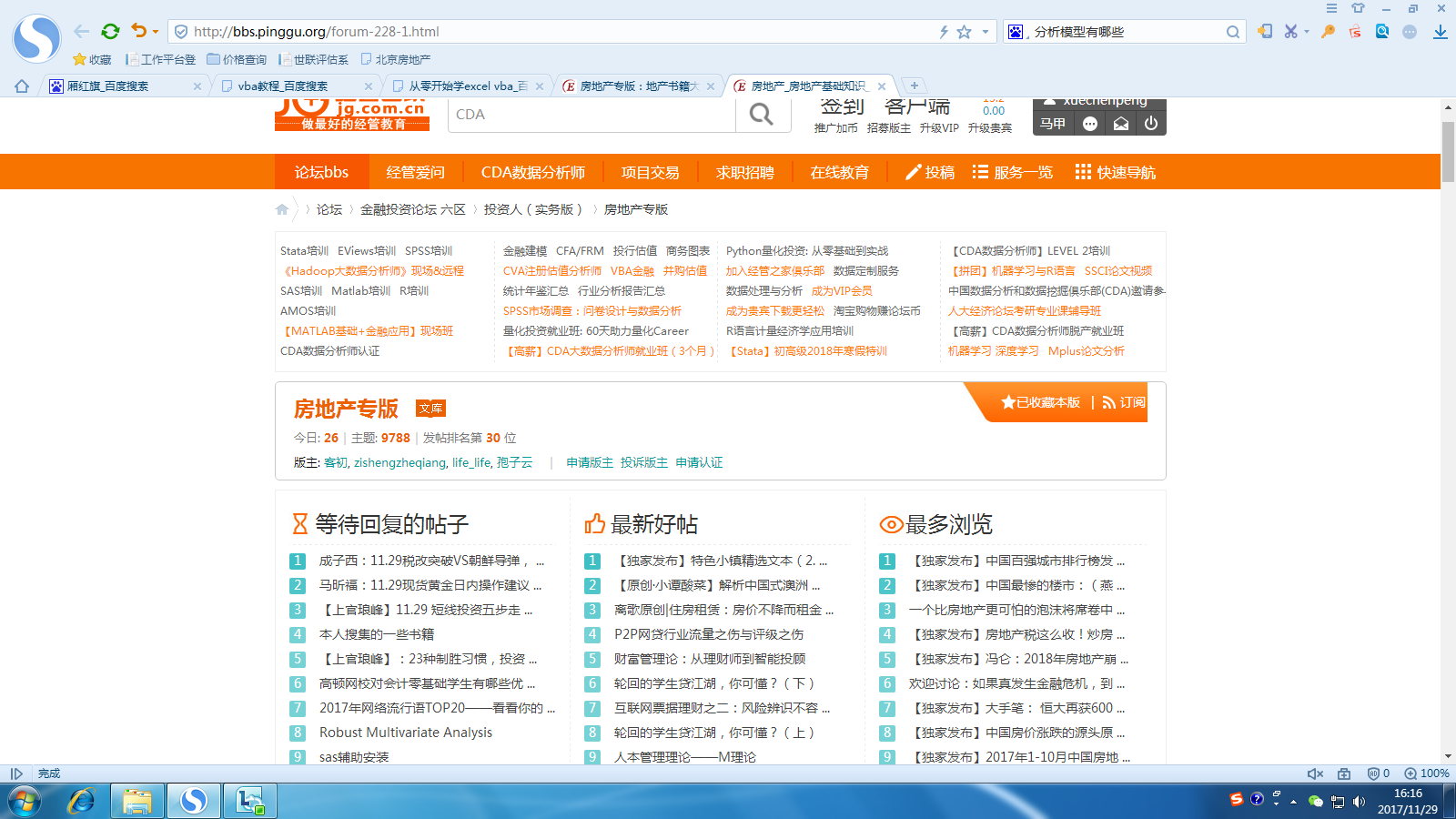Click the Baidu paw search engine icon
The width and height of the screenshot is (1456, 819).
[x=1016, y=32]
